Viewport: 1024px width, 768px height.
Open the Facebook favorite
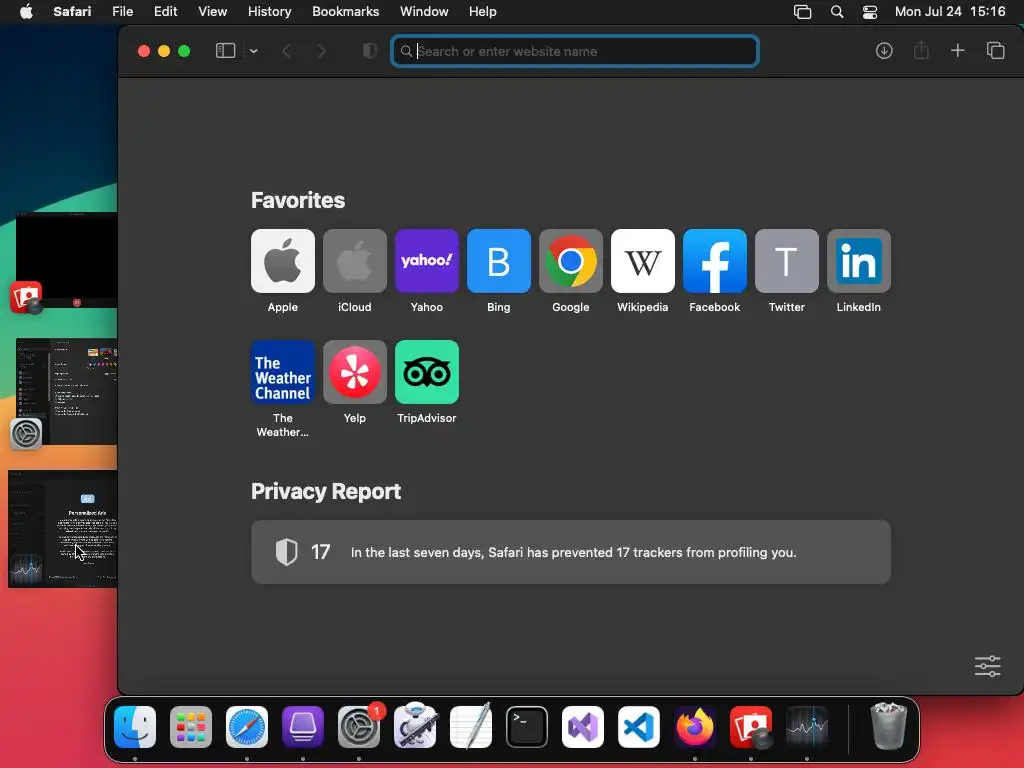(714, 261)
